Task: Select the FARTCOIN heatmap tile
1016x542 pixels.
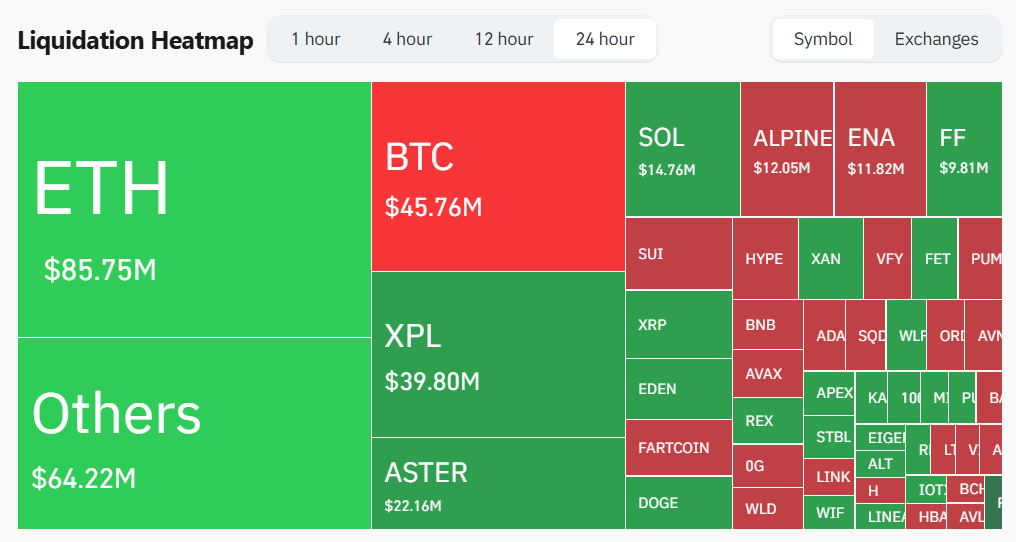Action: click(678, 447)
